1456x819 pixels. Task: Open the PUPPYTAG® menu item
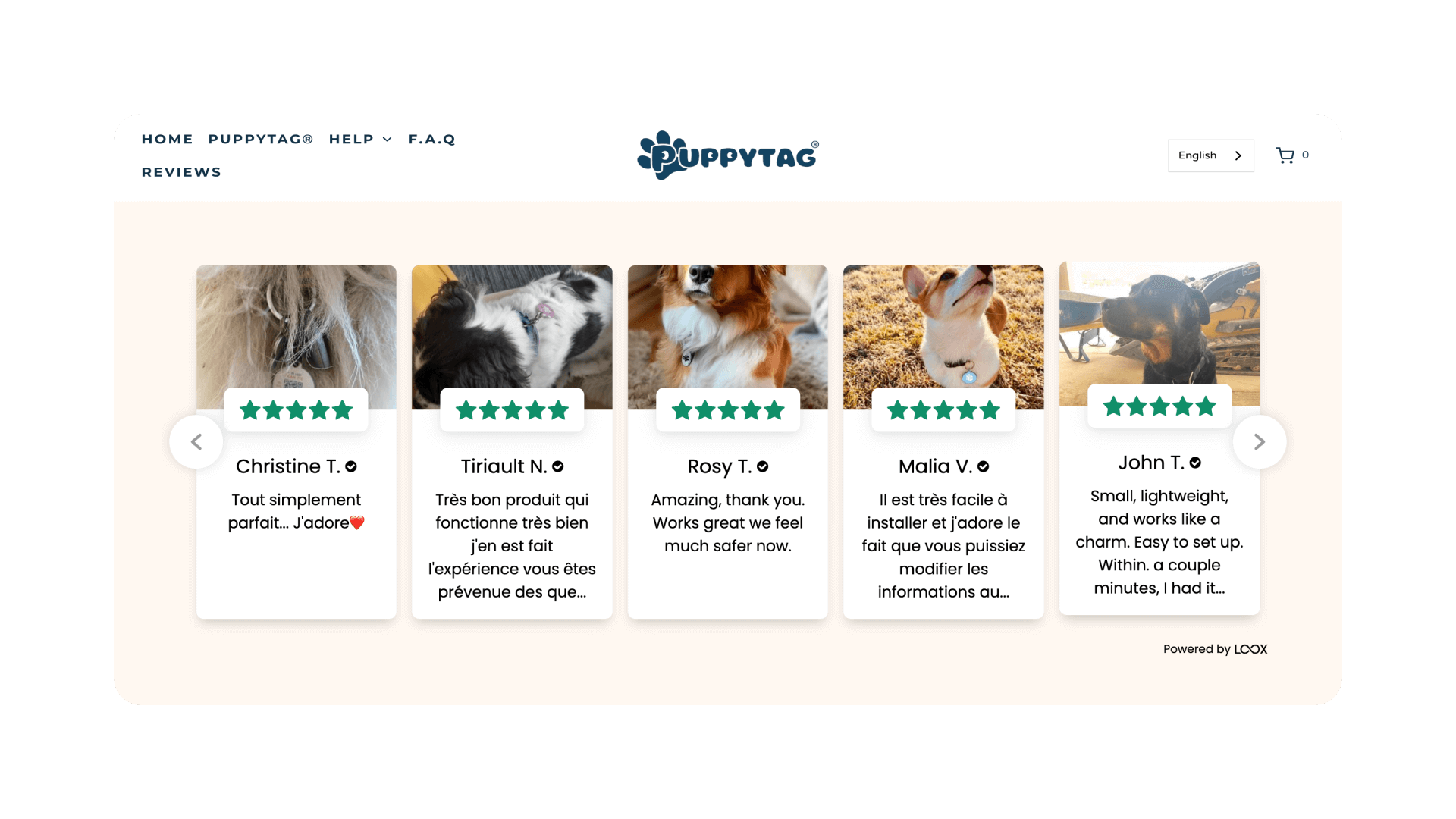coord(261,139)
